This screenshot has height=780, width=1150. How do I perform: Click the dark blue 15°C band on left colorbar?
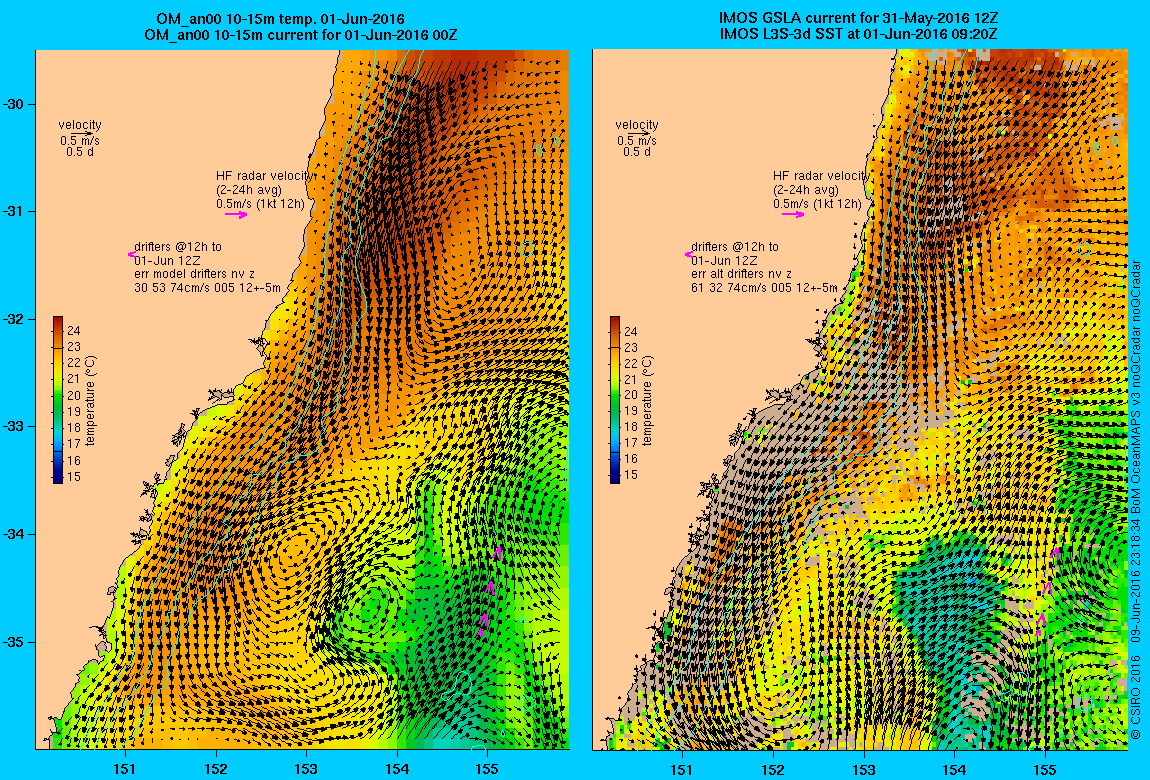point(58,476)
